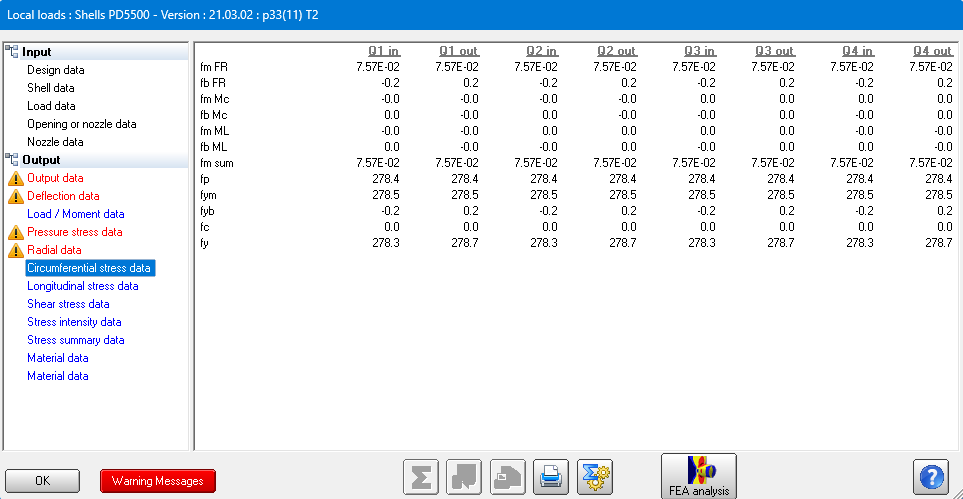Open Deflection data output
Image resolution: width=963 pixels, height=499 pixels.
(x=63, y=196)
